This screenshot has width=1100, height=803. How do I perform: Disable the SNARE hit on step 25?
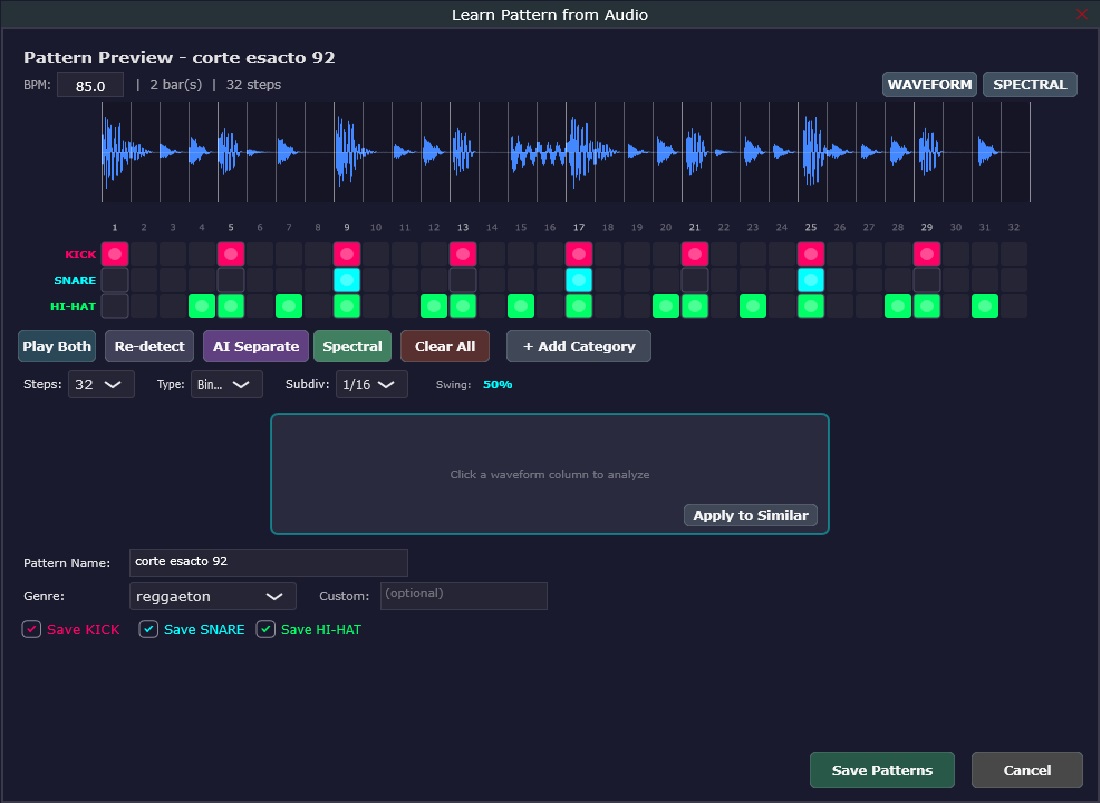coord(811,280)
